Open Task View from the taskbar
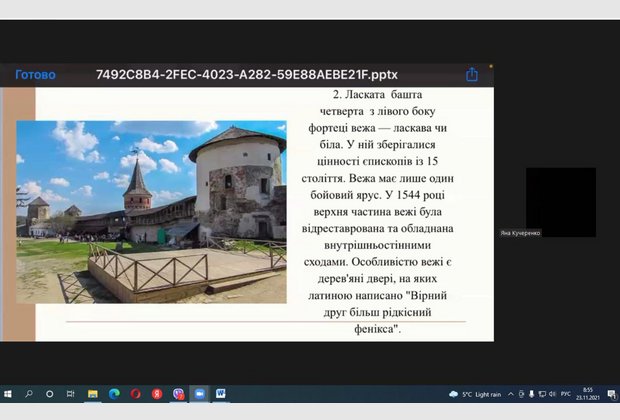The height and width of the screenshot is (420, 620). pyautogui.click(x=71, y=394)
